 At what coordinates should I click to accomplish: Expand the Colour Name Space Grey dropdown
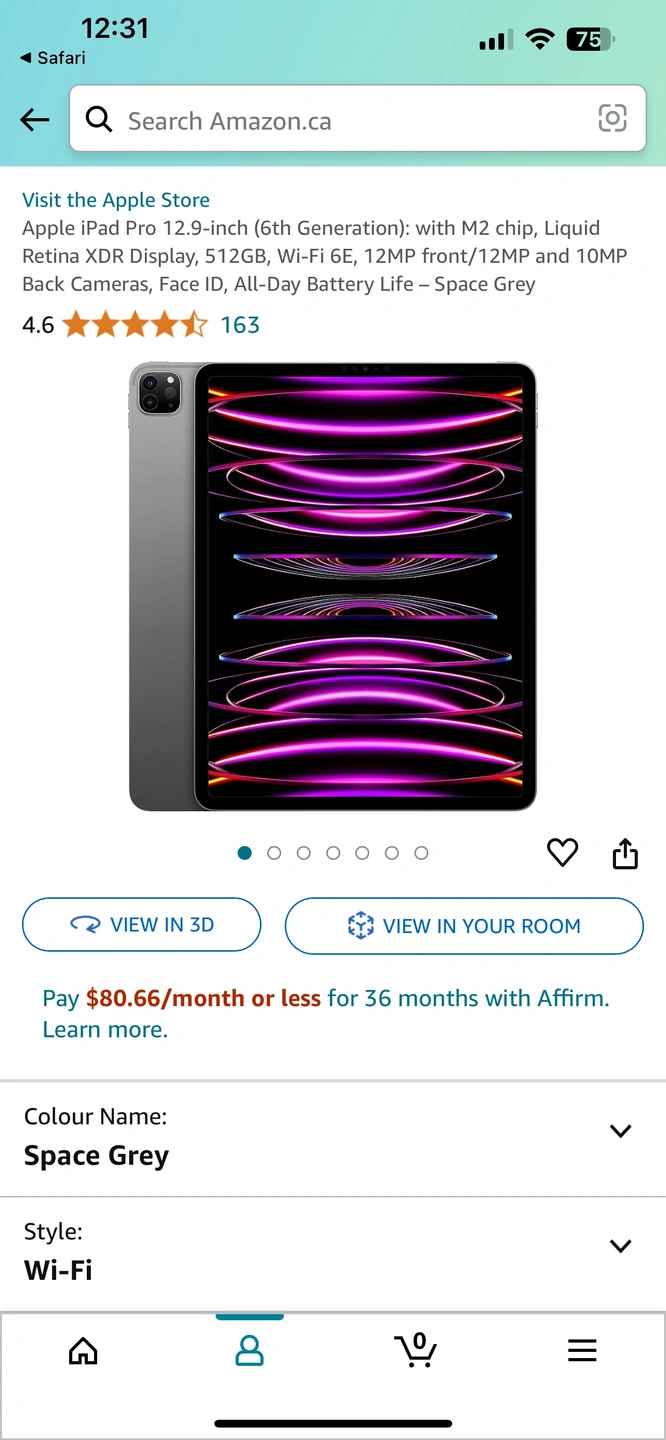333,1138
